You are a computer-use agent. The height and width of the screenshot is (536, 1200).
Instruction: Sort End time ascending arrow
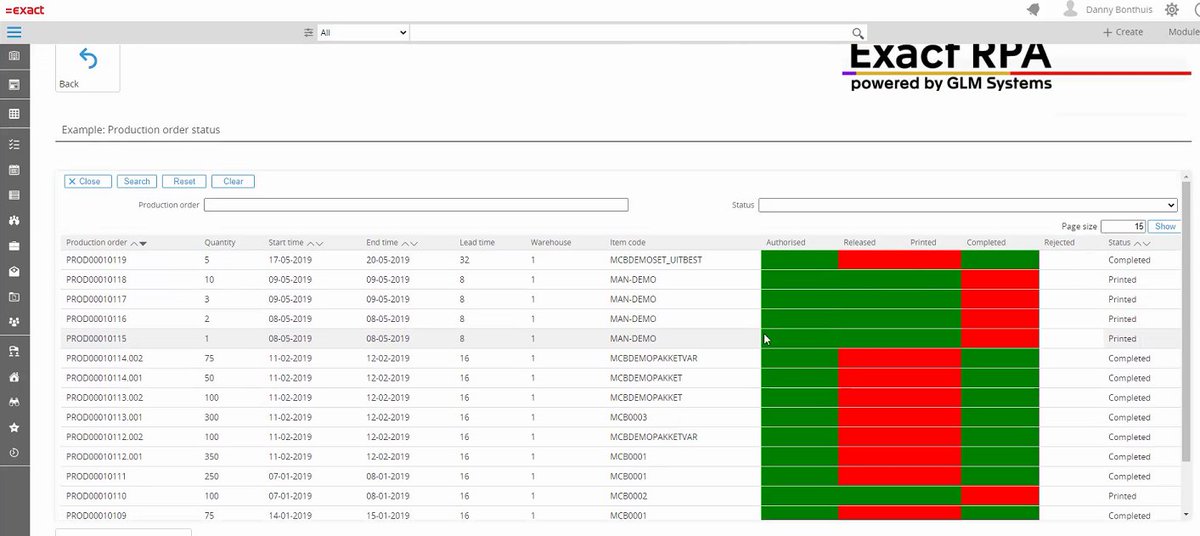click(x=404, y=243)
